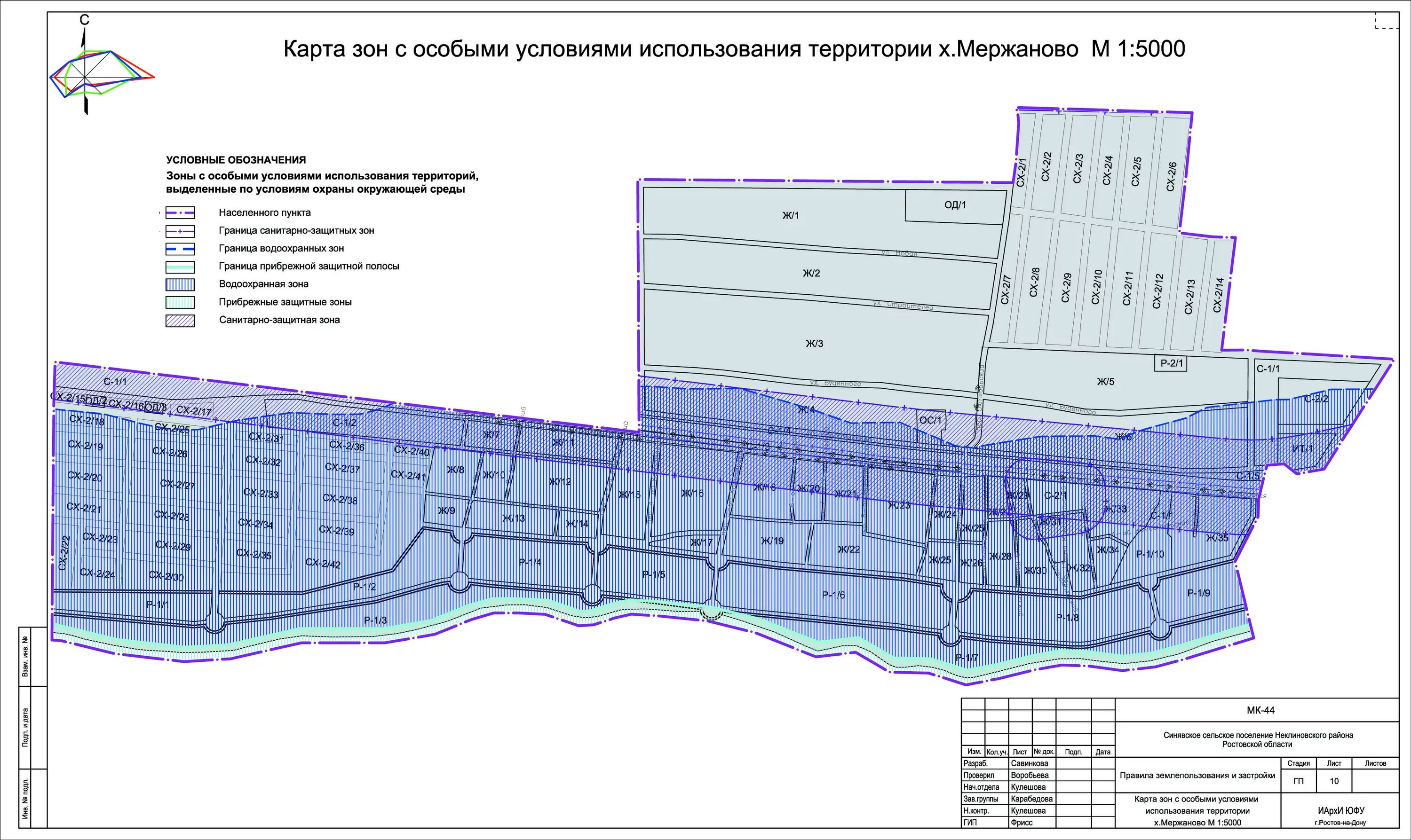Image resolution: width=1411 pixels, height=840 pixels.
Task: Click the legend symbol for Населенного пункта
Action: [x=180, y=213]
